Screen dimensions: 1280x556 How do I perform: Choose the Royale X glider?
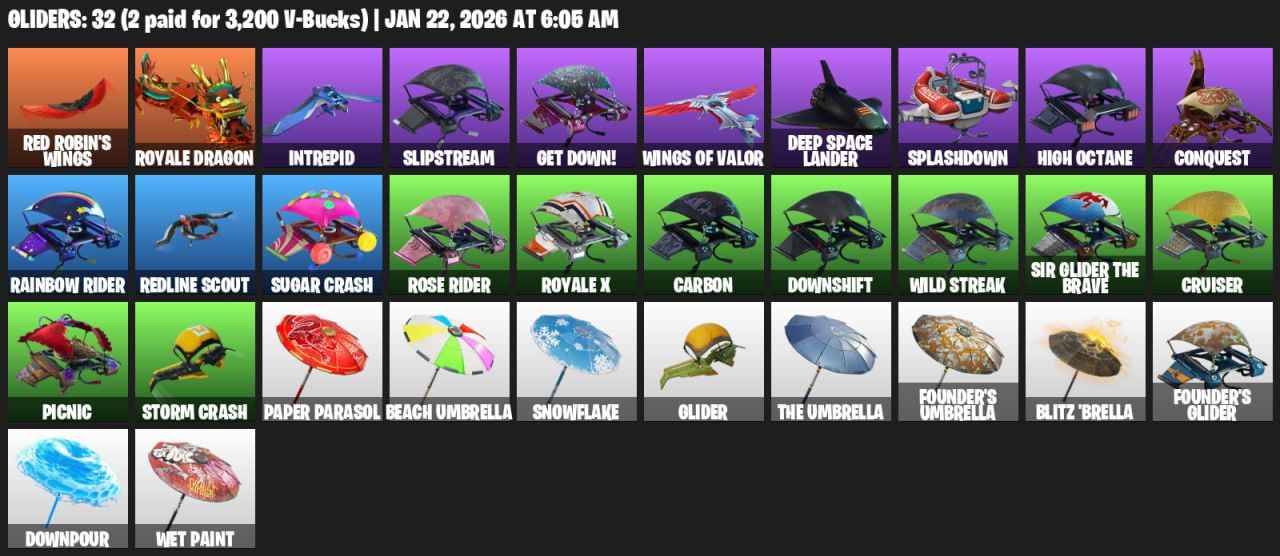pyautogui.click(x=576, y=235)
